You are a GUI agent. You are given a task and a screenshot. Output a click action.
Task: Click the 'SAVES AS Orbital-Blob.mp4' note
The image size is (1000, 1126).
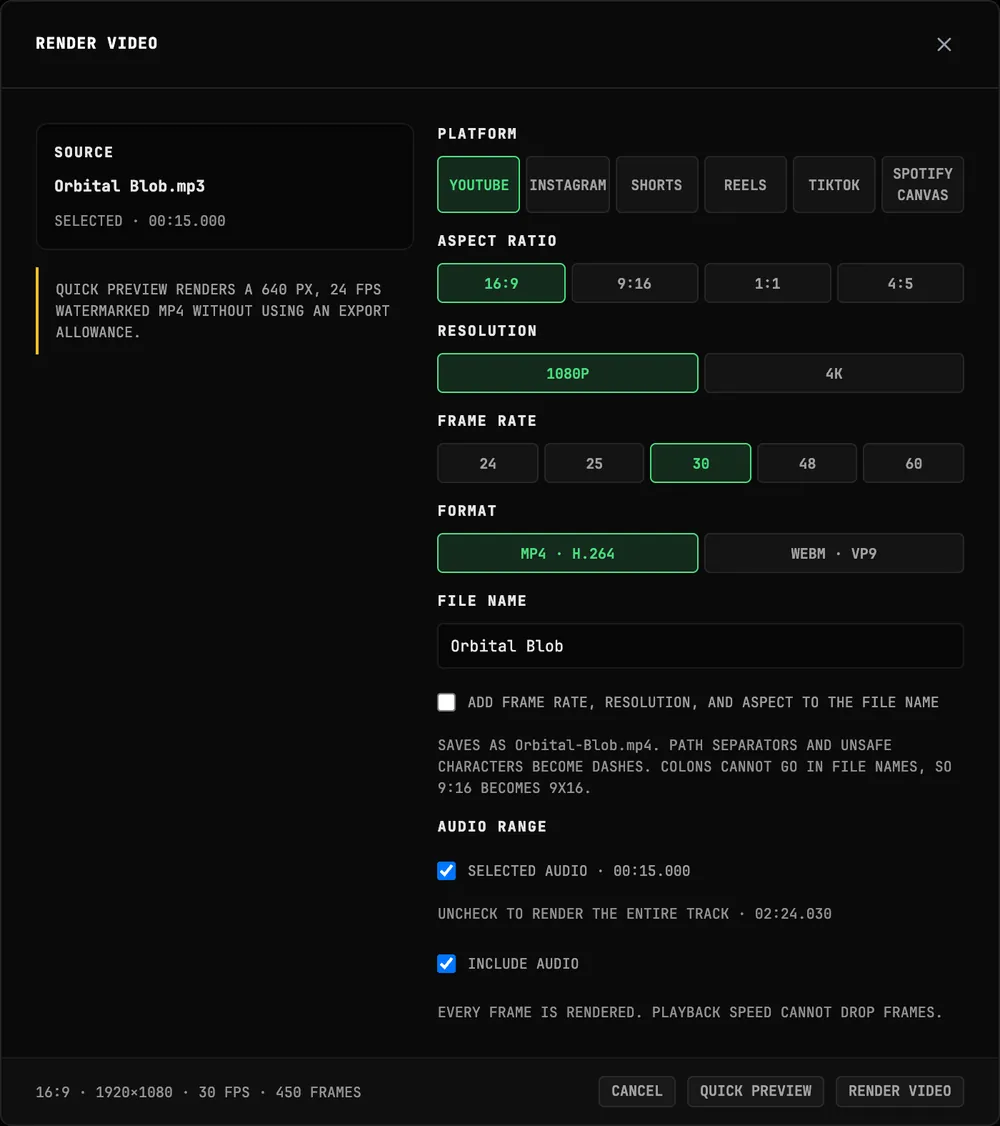[x=695, y=766]
